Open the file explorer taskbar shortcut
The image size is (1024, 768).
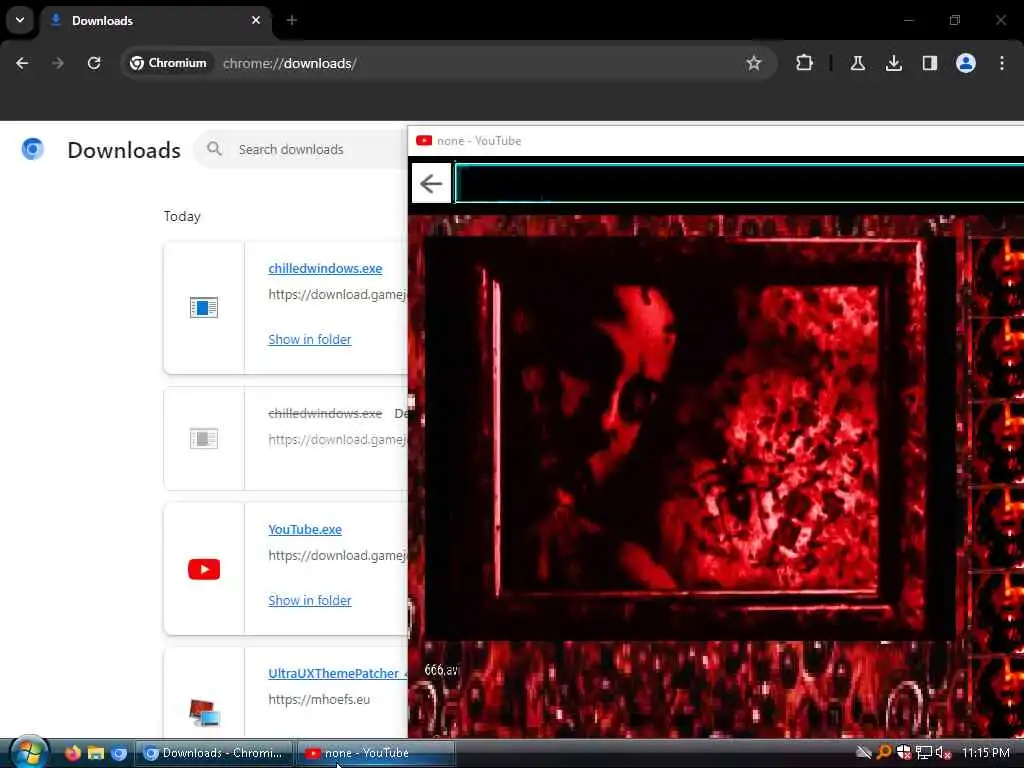96,753
